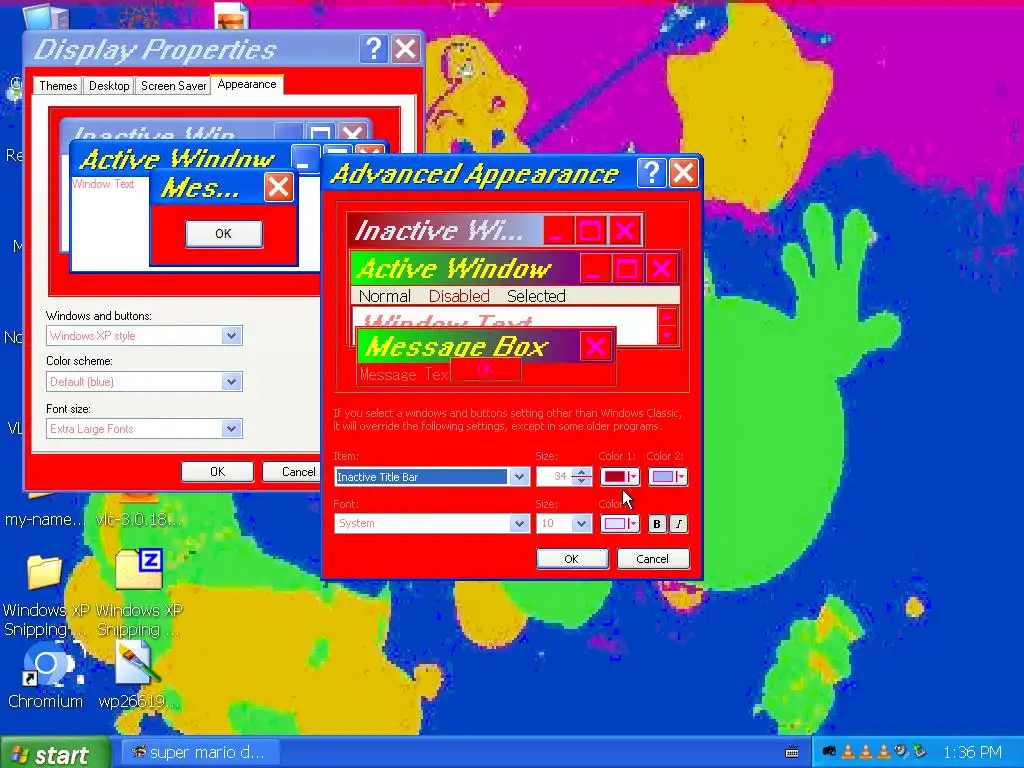
Task: Toggle the Italic font button
Action: coord(679,524)
